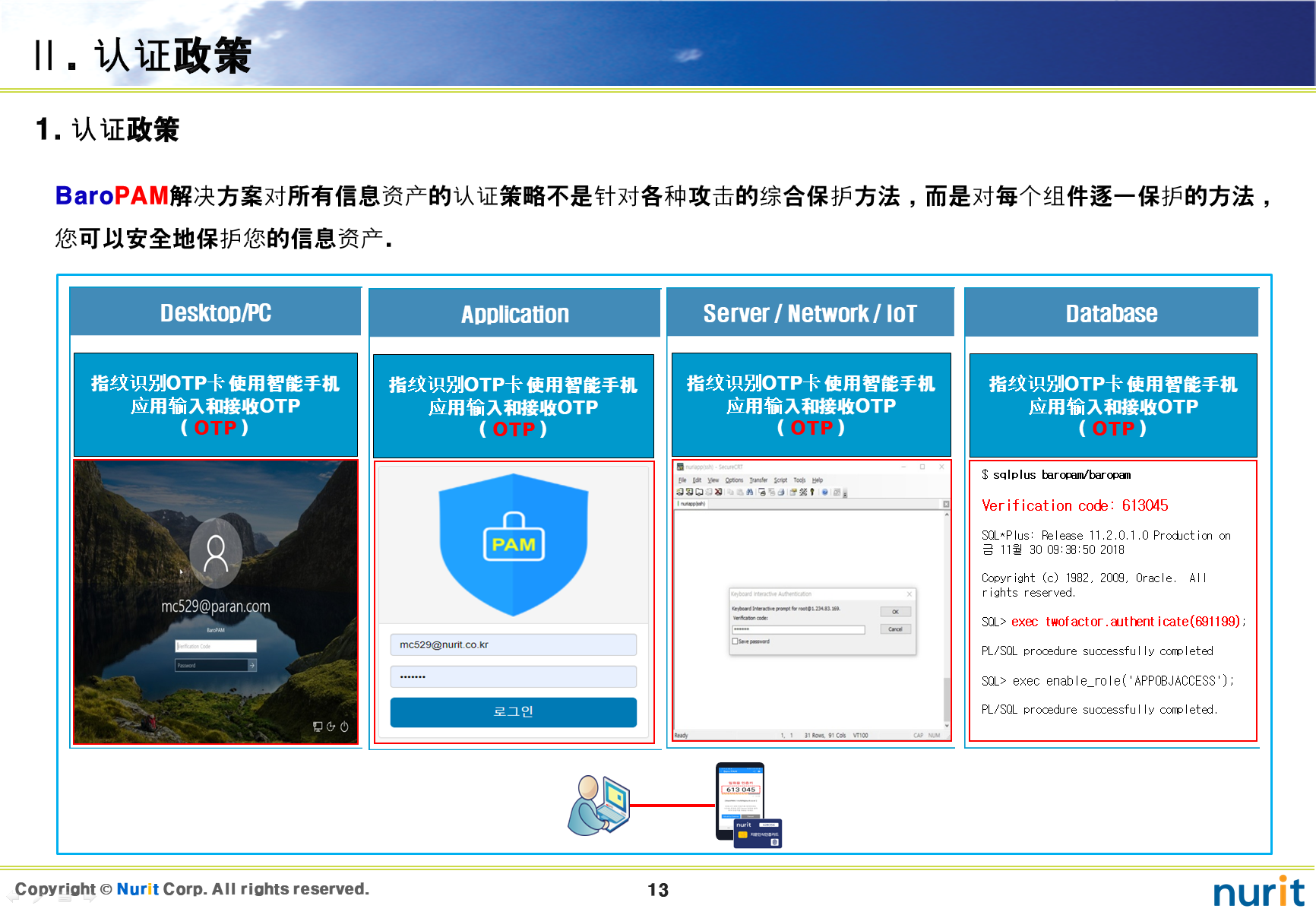
Task: Open the File menu in SecureCRT
Action: pyautogui.click(x=682, y=480)
